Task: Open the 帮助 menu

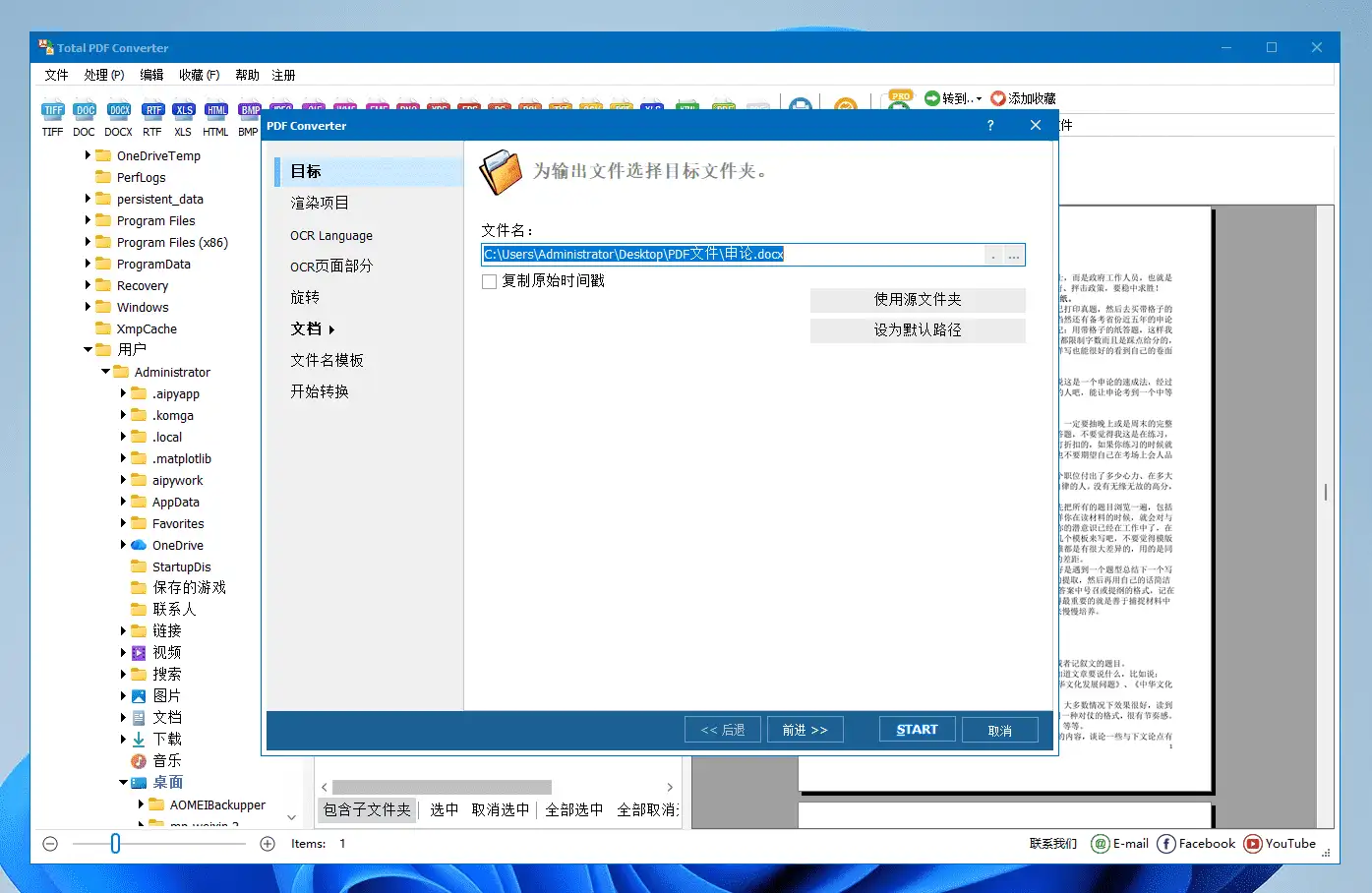Action: pos(247,75)
